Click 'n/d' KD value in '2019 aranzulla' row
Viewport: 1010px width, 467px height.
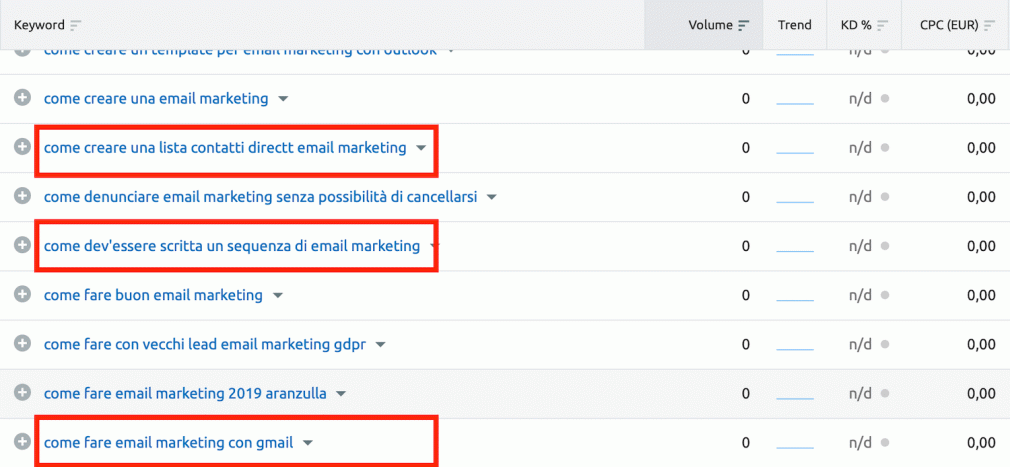tap(861, 393)
